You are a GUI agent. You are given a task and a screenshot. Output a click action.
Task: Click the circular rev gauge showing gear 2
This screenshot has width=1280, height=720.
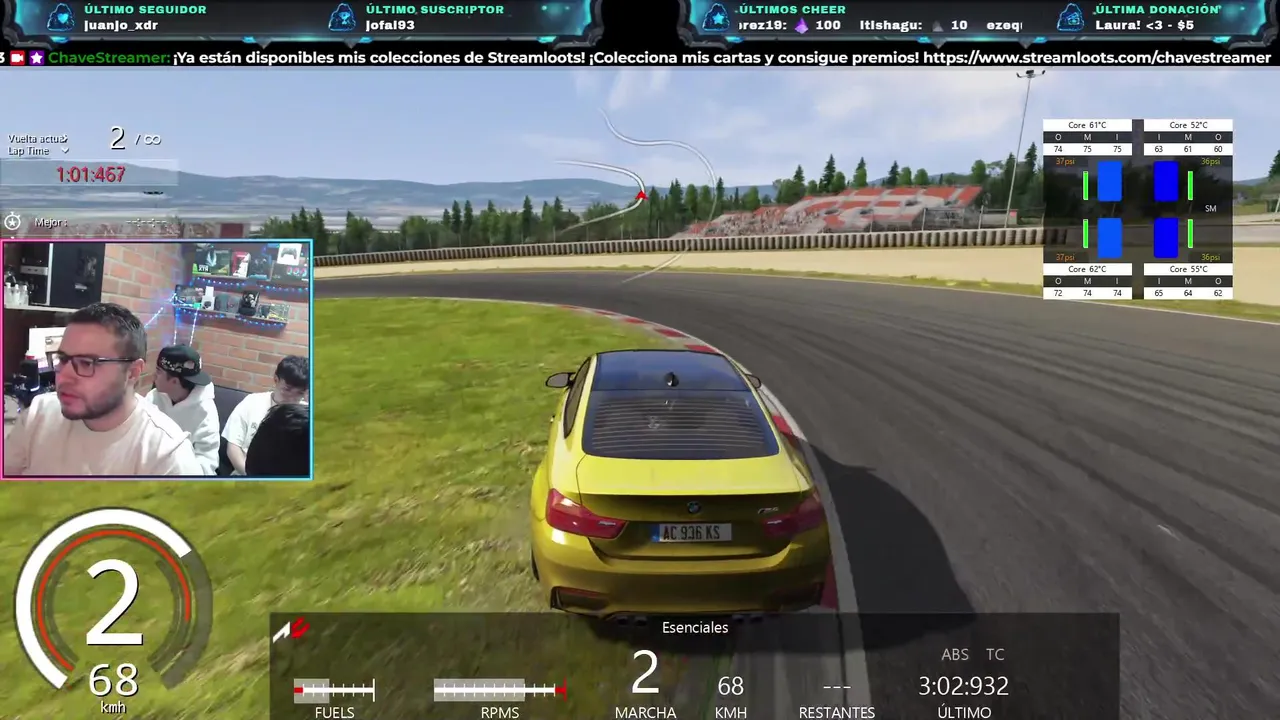coord(112,598)
